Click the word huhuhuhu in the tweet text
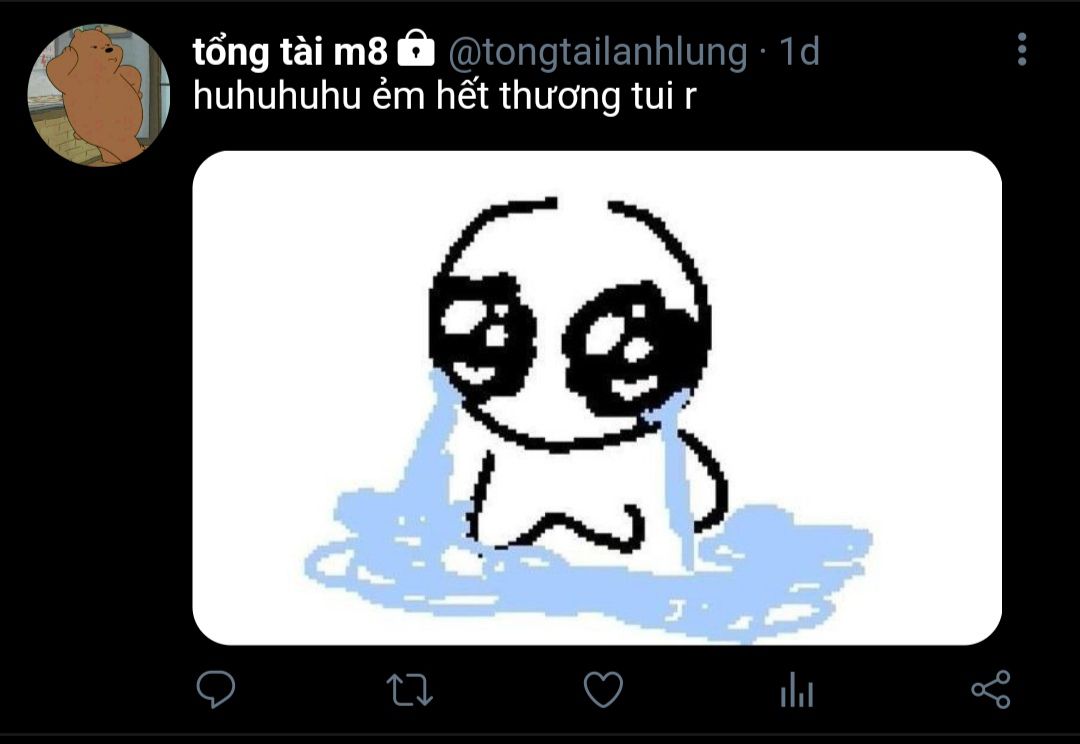Screen dimensions: 1080x744 277,95
